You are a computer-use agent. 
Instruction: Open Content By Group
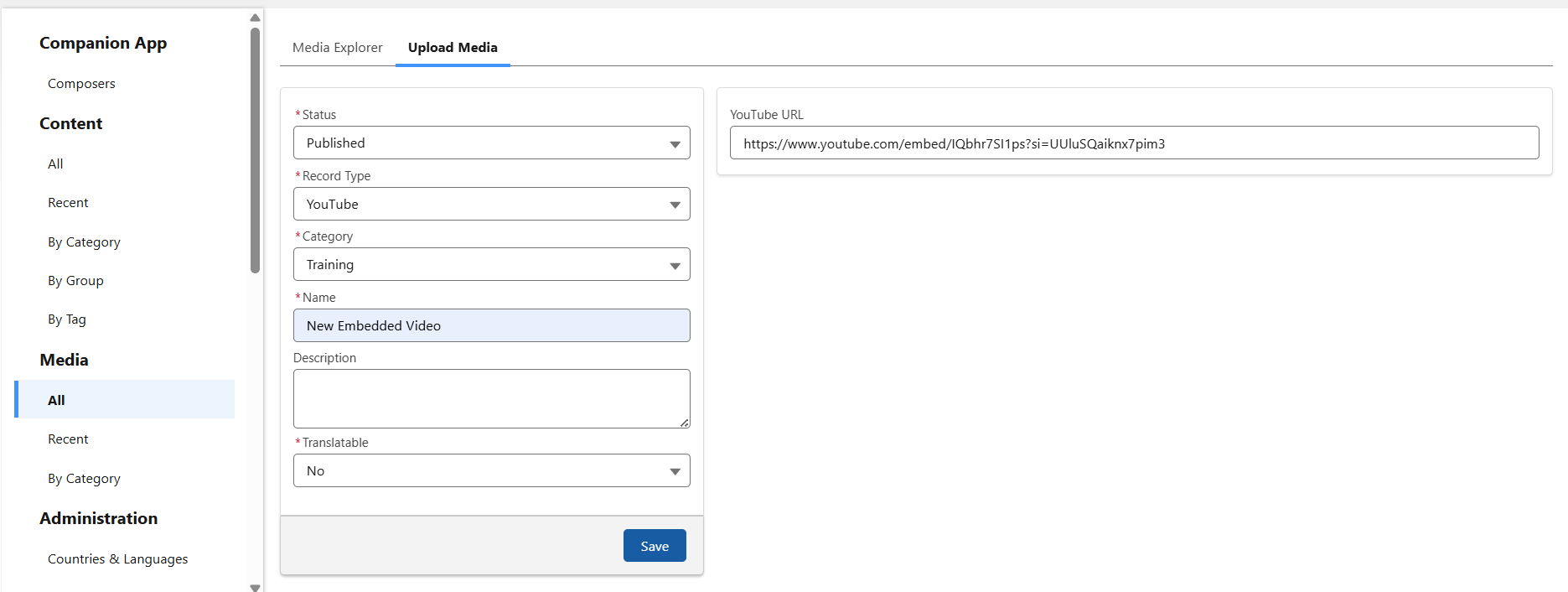point(75,281)
